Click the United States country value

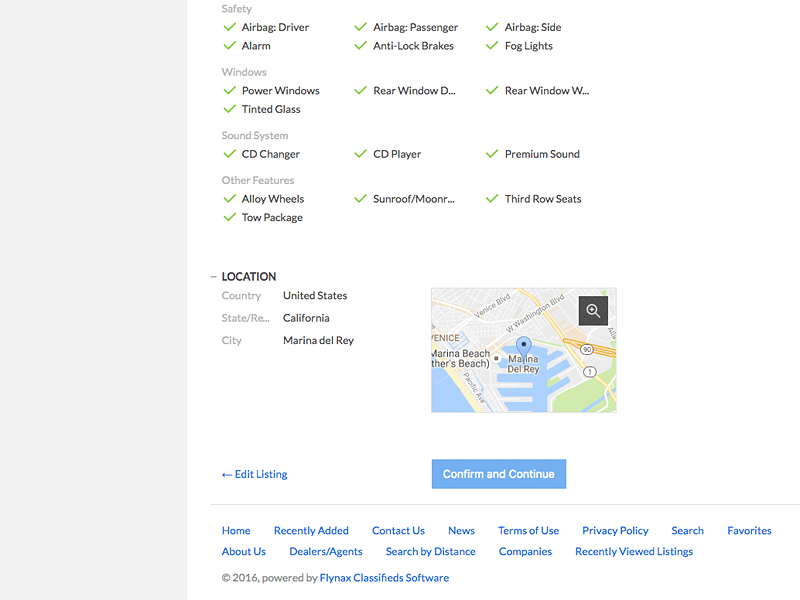(x=315, y=295)
